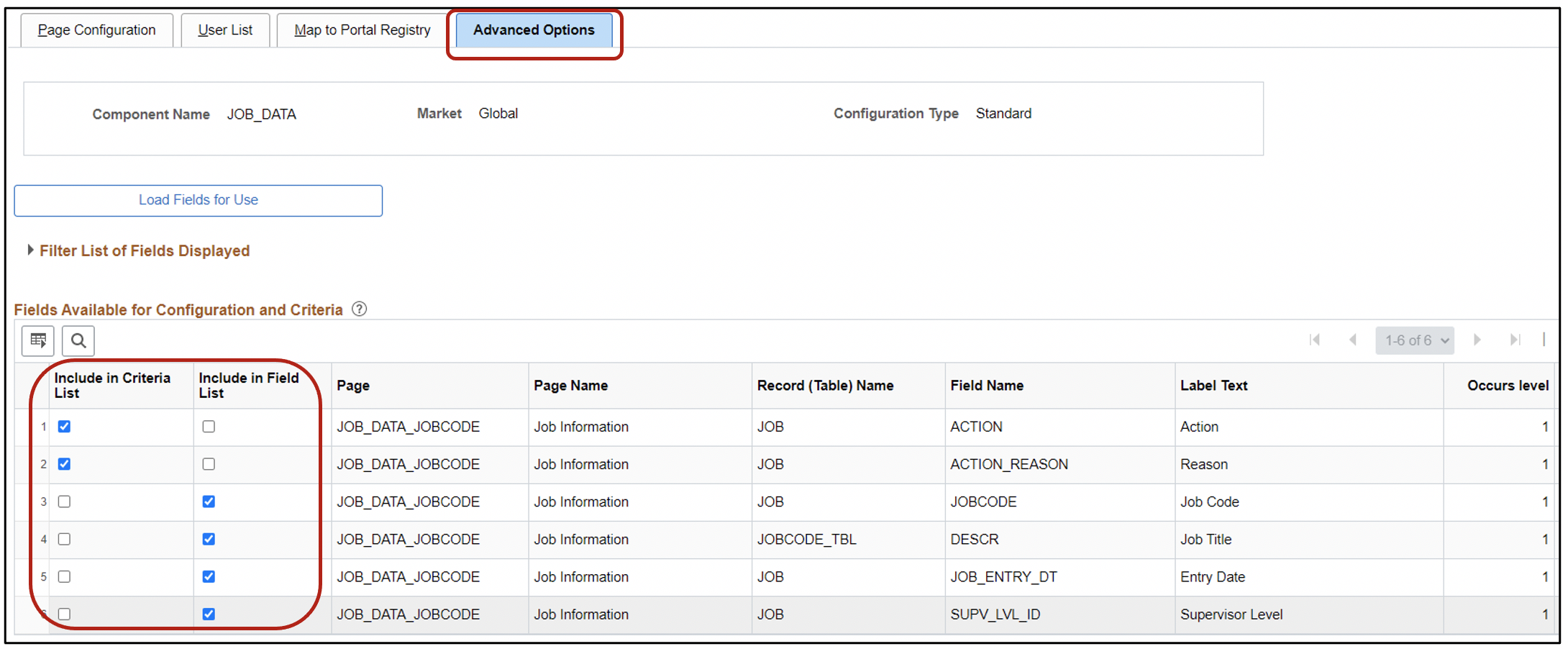Viewport: 1568px width, 649px height.
Task: Click the previous page arrow in grid
Action: pyautogui.click(x=1352, y=340)
